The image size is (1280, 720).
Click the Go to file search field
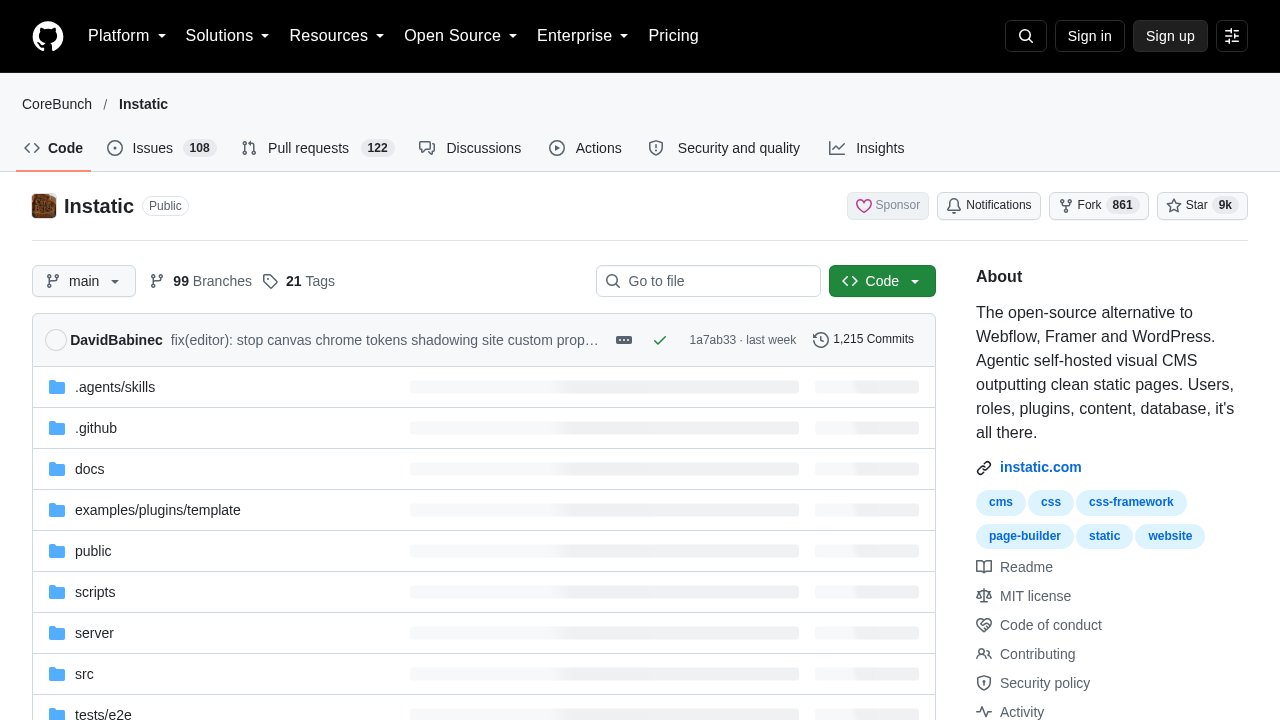coord(708,281)
